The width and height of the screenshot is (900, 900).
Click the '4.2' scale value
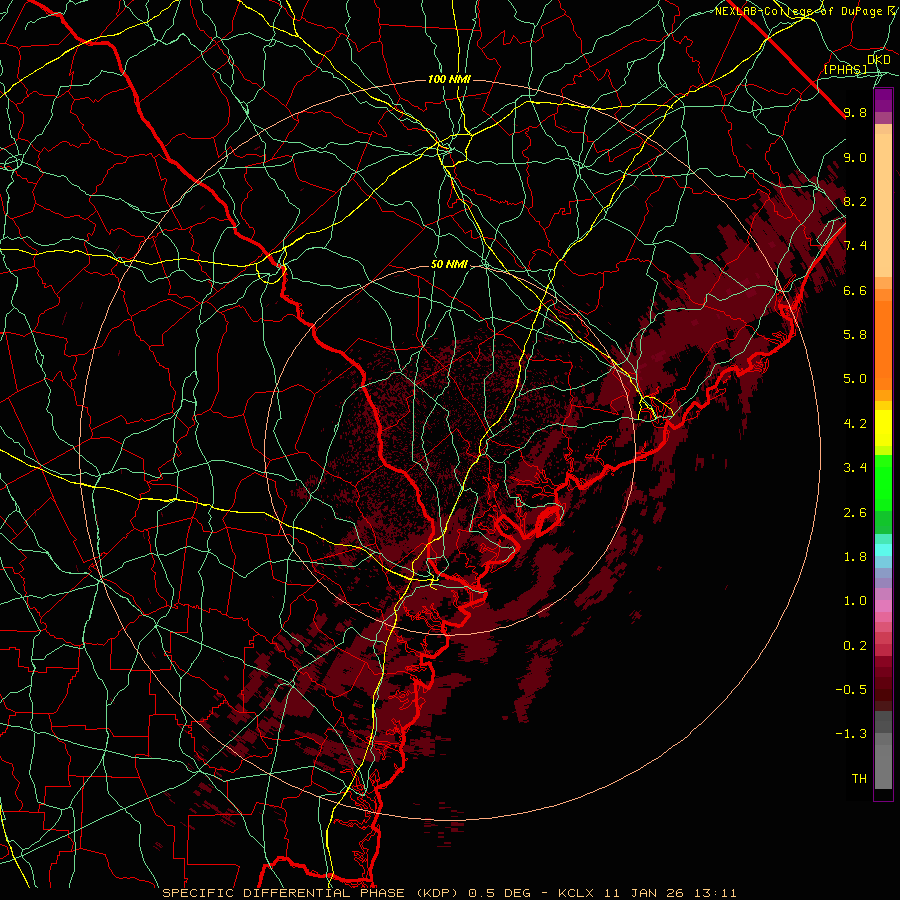(855, 424)
